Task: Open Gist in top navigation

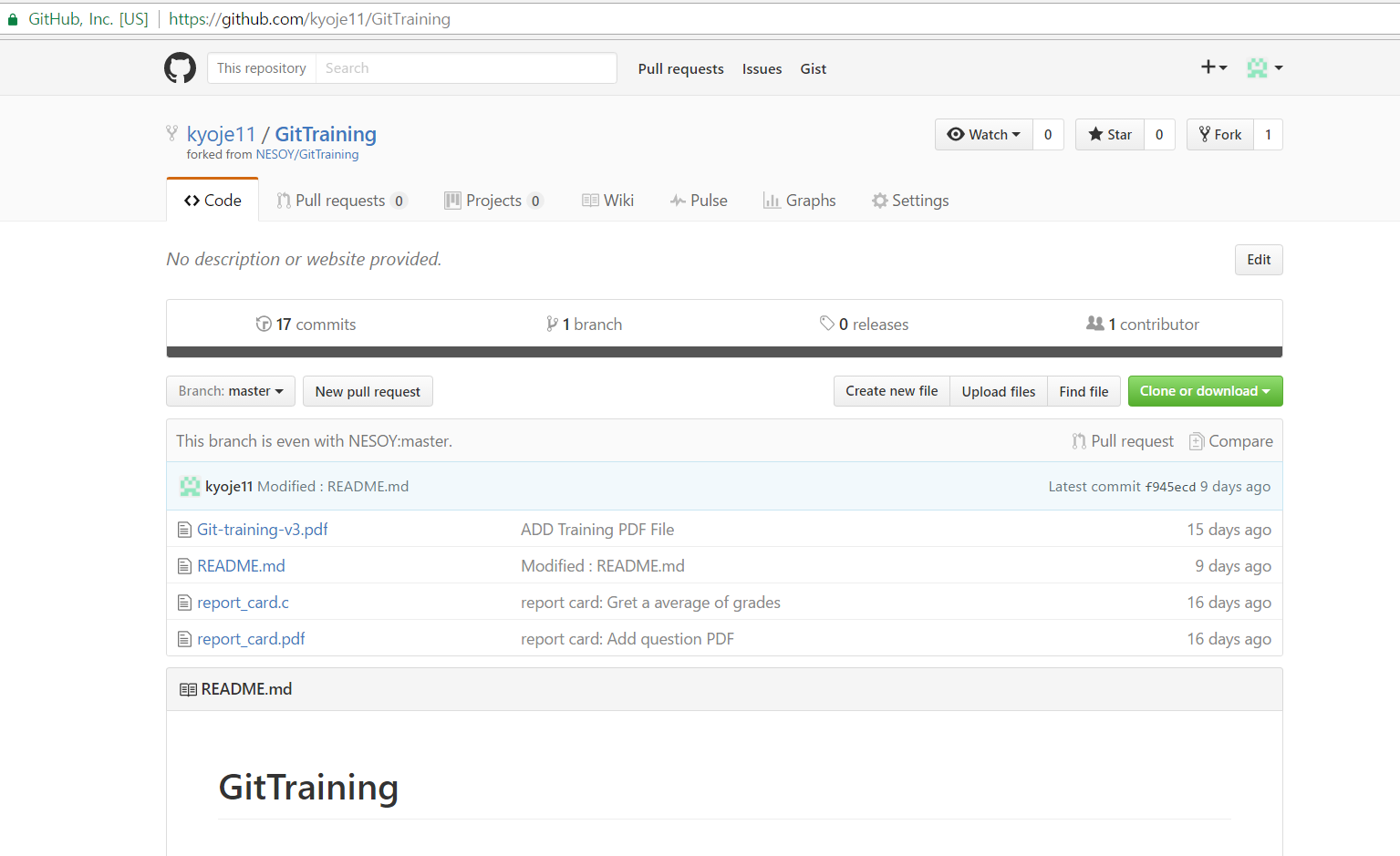Action: point(813,69)
